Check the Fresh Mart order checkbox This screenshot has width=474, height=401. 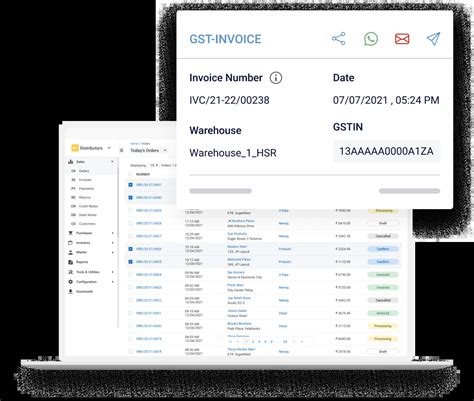[130, 287]
